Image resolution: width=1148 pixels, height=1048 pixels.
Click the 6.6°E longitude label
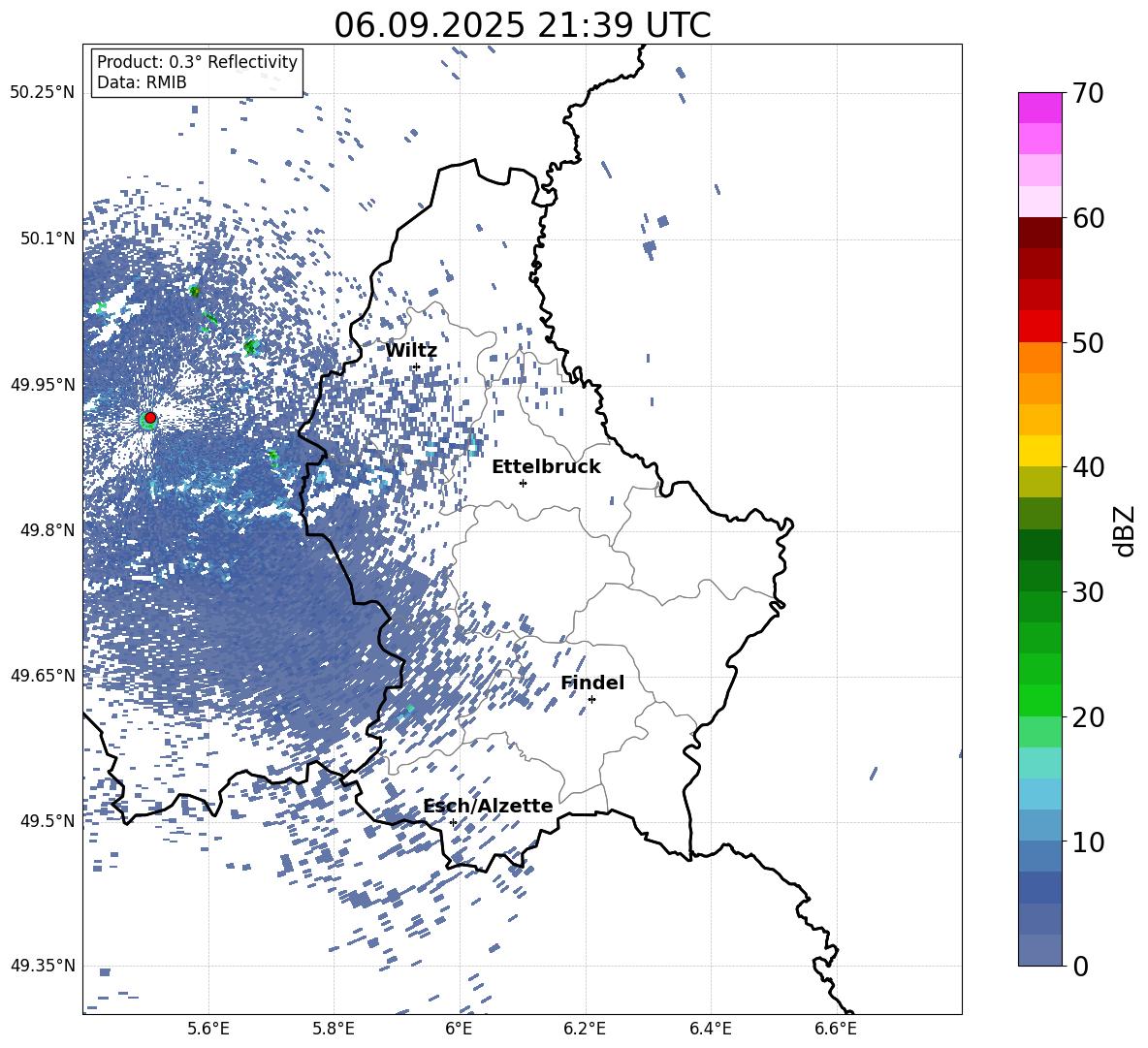[836, 1029]
